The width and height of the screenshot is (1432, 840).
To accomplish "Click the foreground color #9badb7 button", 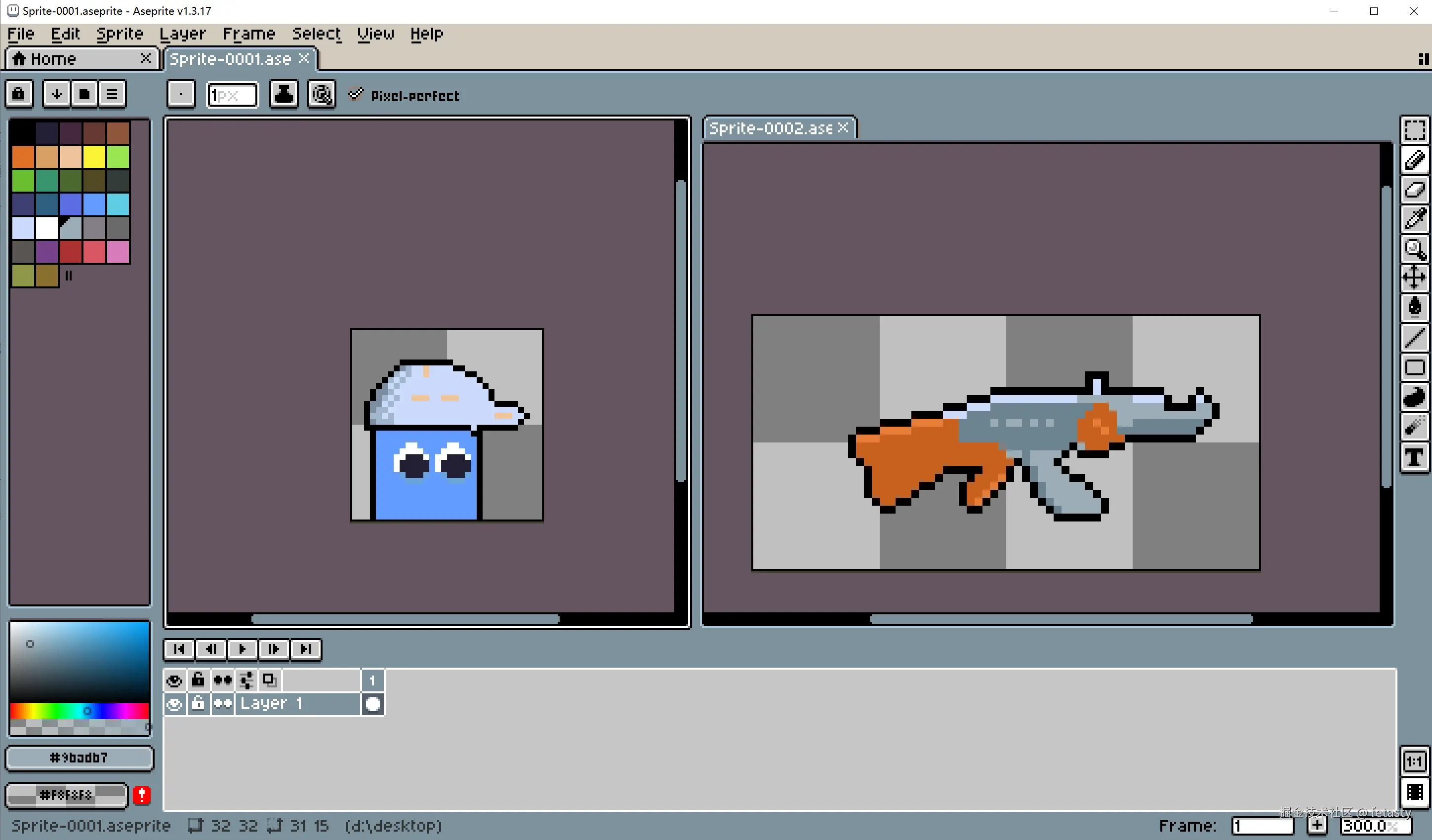I will coord(79,758).
